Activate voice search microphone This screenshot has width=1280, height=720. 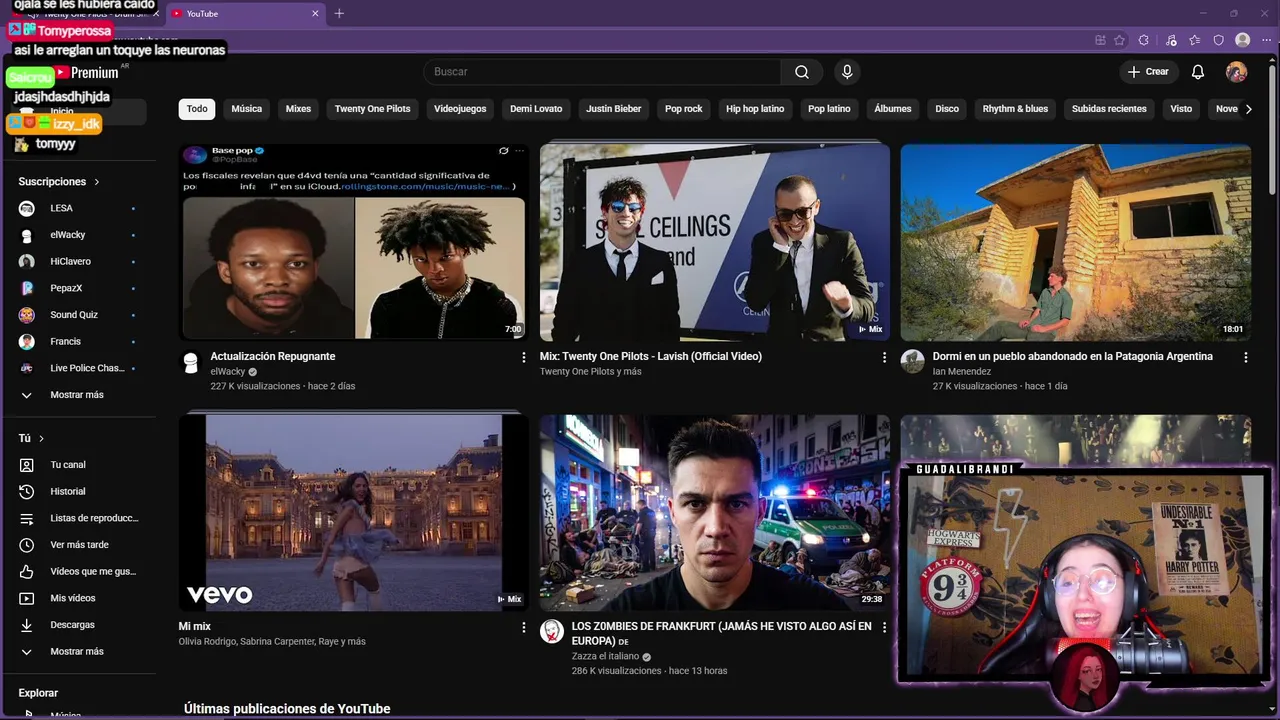[x=847, y=72]
